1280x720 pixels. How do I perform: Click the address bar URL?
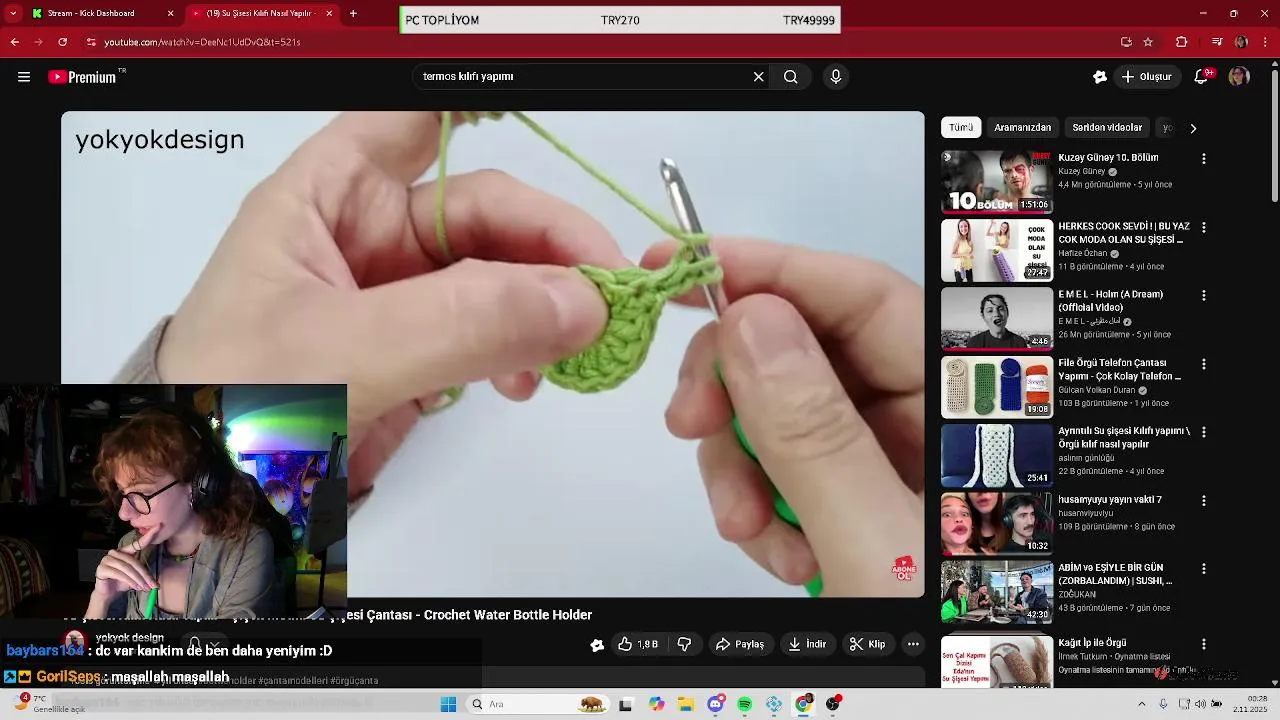[203, 42]
